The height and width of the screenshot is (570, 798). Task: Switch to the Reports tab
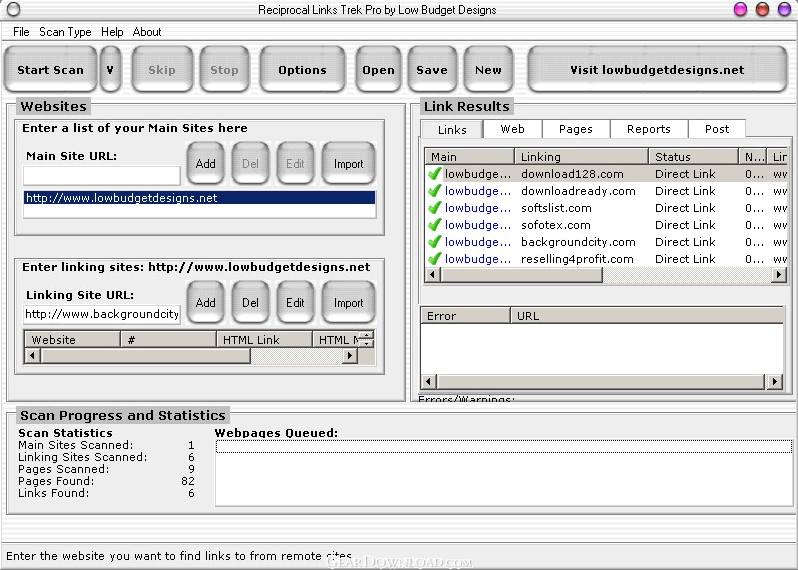(649, 129)
